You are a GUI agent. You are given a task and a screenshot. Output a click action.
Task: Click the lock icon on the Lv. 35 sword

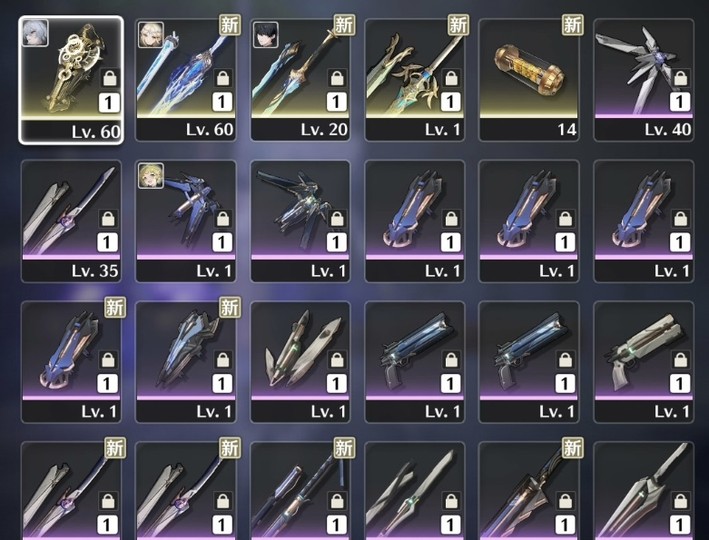tap(108, 219)
